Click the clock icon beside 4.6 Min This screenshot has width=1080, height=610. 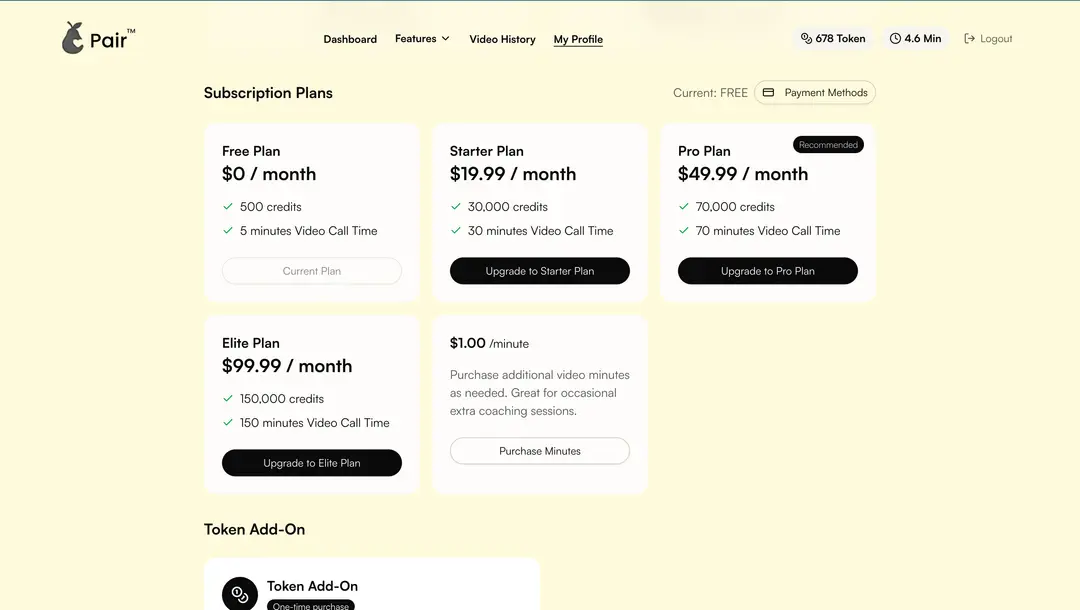pos(895,39)
